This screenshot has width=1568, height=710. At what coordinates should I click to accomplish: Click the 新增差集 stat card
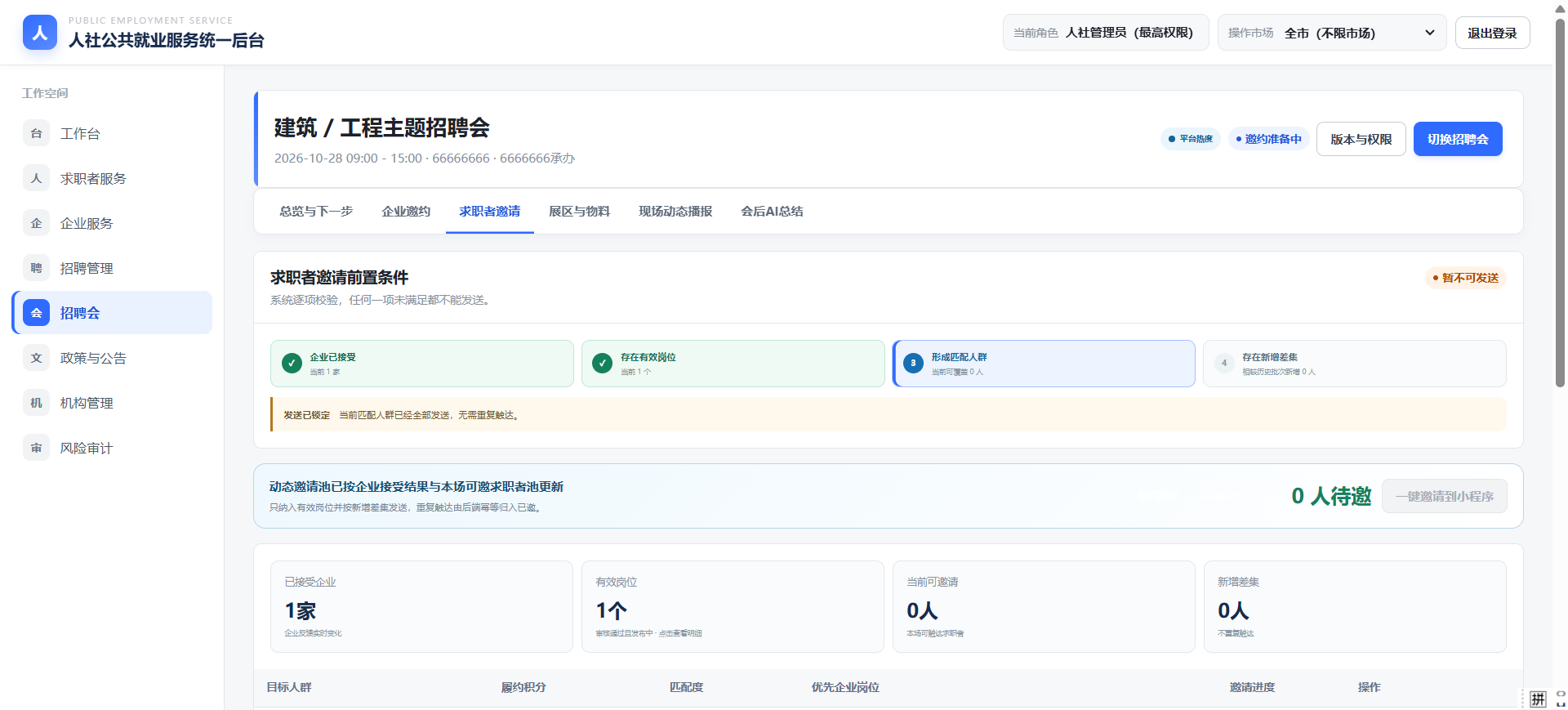pos(1355,606)
